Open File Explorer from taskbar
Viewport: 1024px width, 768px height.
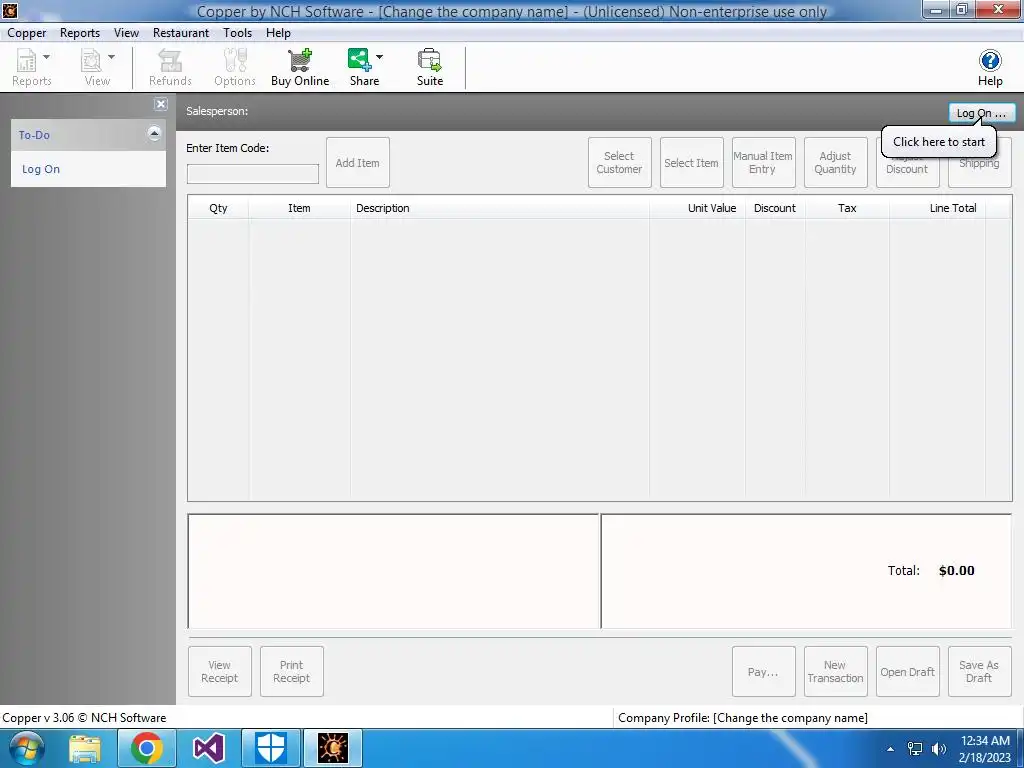coord(85,748)
